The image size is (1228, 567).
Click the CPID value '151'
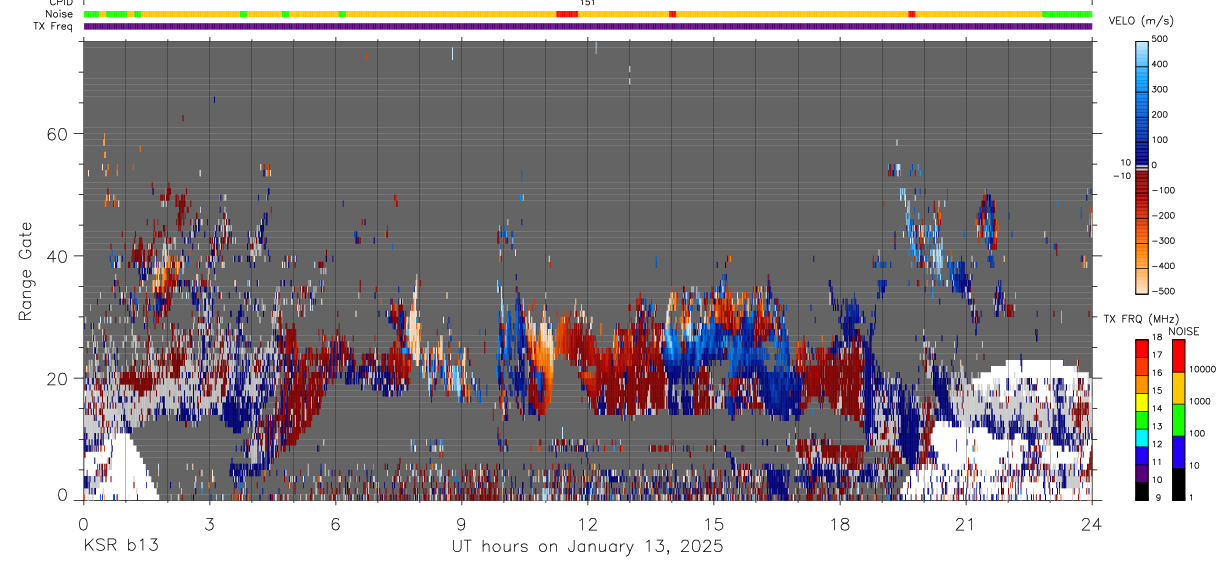pos(588,3)
